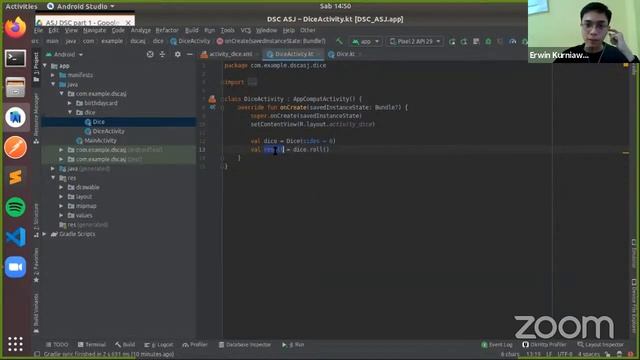Screen dimensions: 640x360
Task: Click the DiceActivity breadcrumb
Action: (x=190, y=41)
